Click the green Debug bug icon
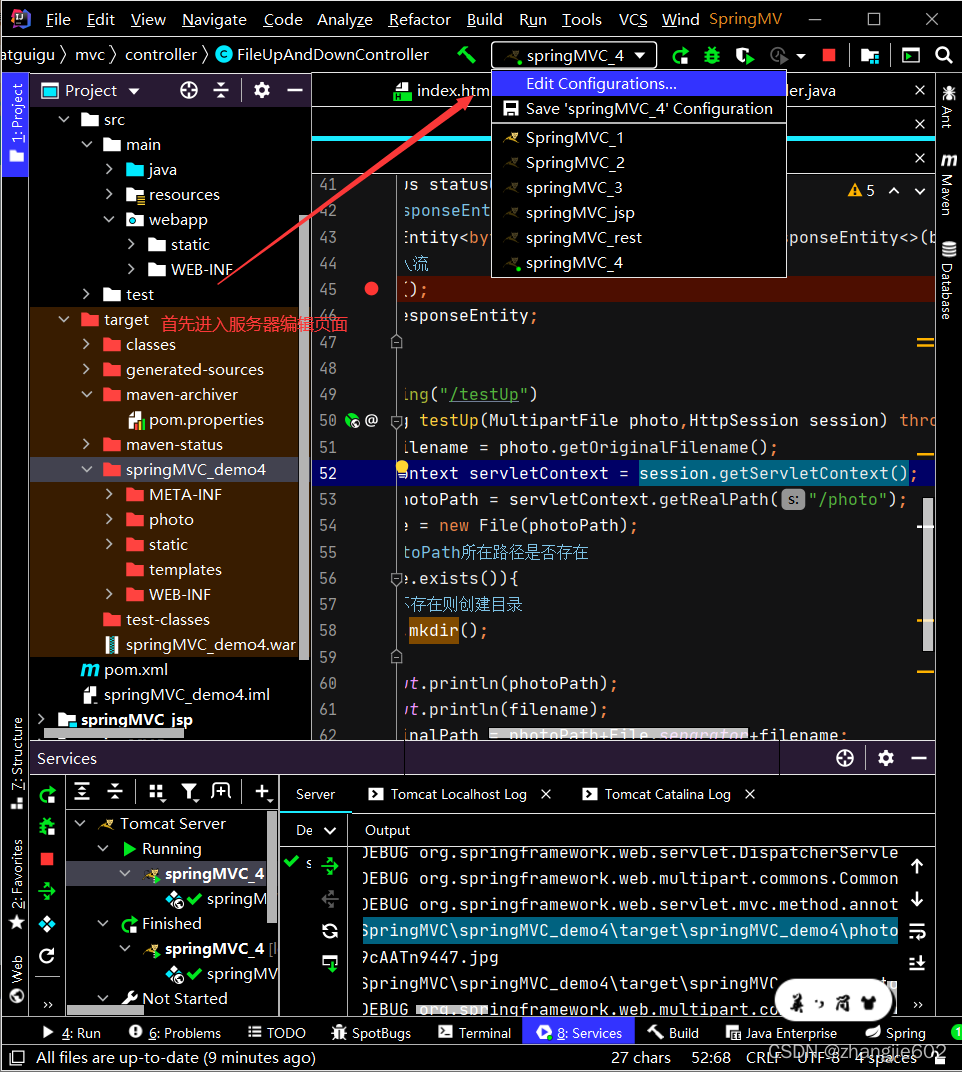This screenshot has width=962, height=1072. point(712,55)
